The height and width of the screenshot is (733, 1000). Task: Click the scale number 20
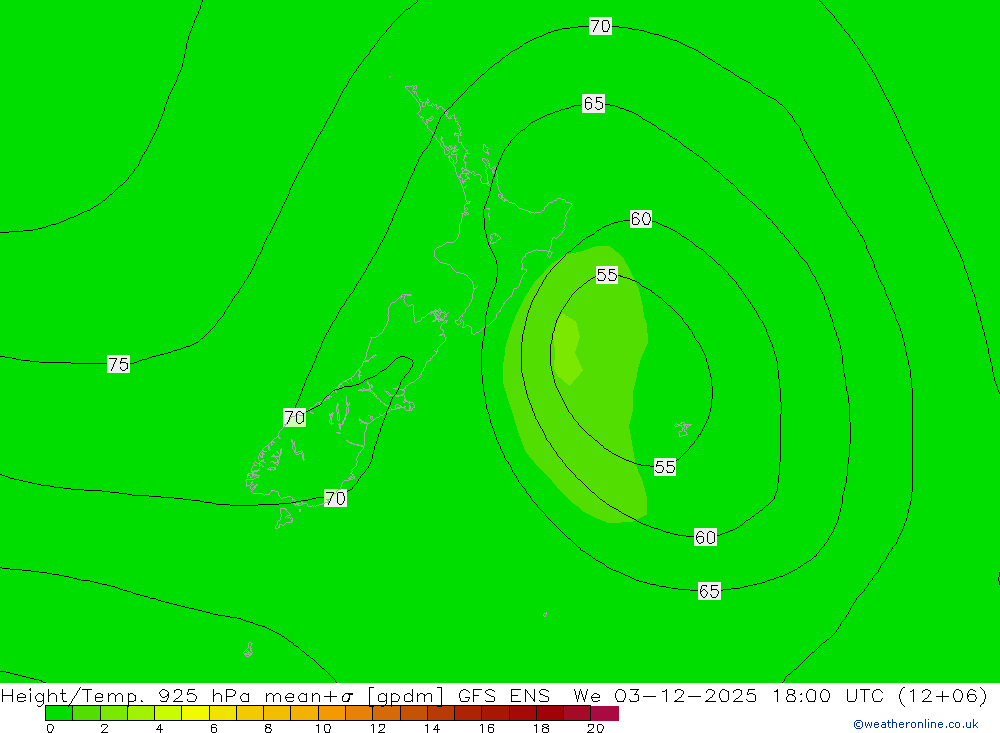click(596, 728)
